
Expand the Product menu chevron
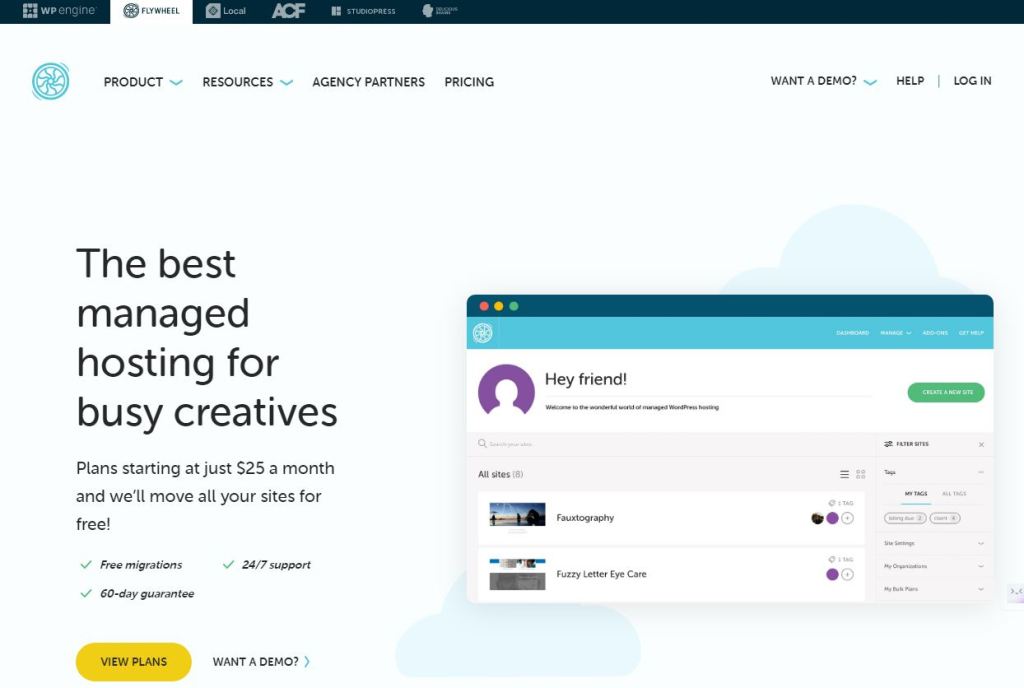(x=176, y=83)
